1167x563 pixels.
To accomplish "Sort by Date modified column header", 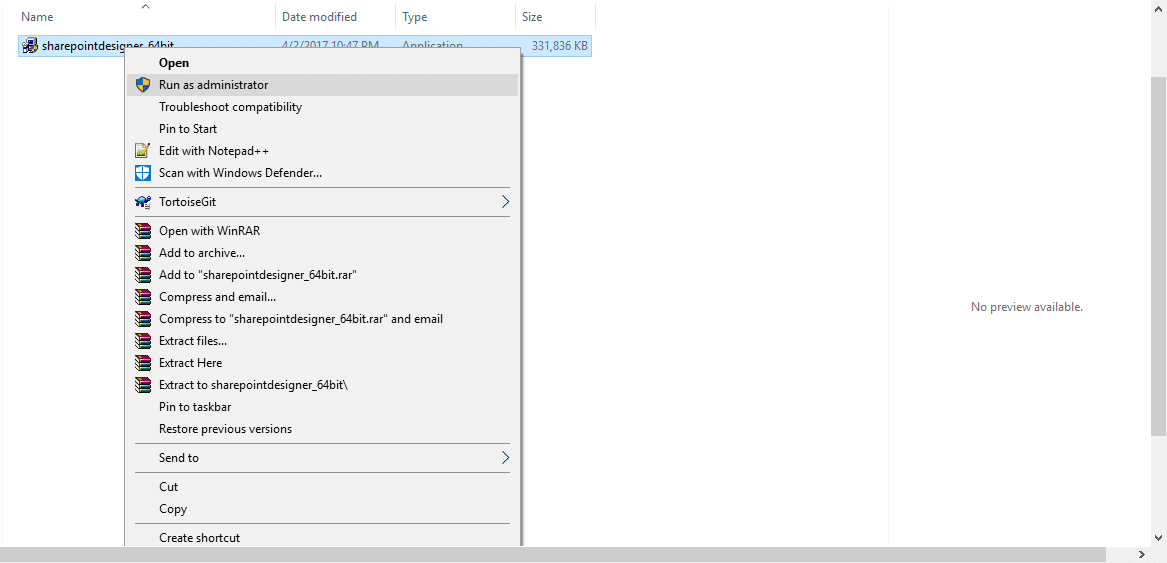I will (336, 16).
